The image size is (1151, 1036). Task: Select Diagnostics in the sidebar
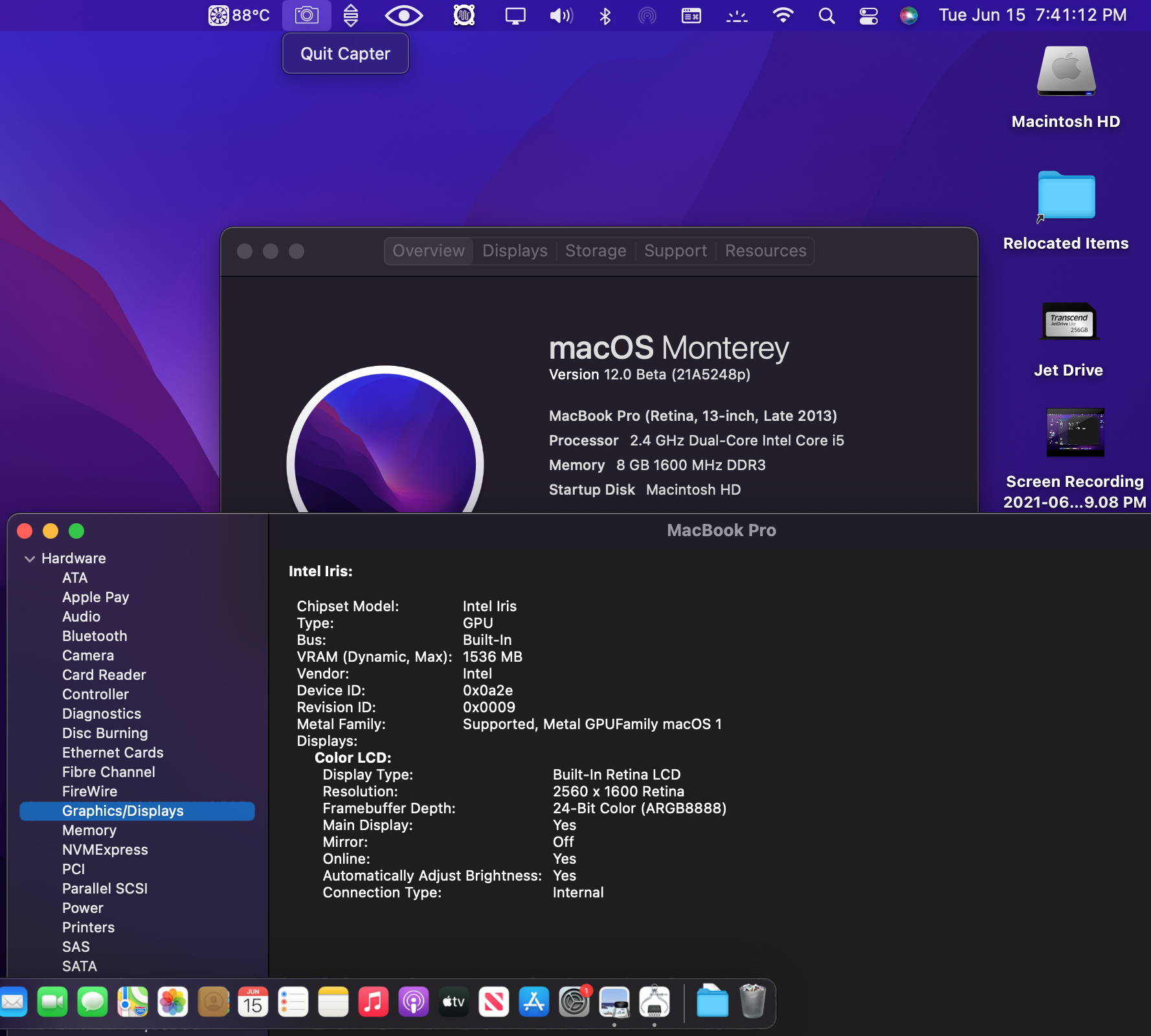click(x=102, y=714)
